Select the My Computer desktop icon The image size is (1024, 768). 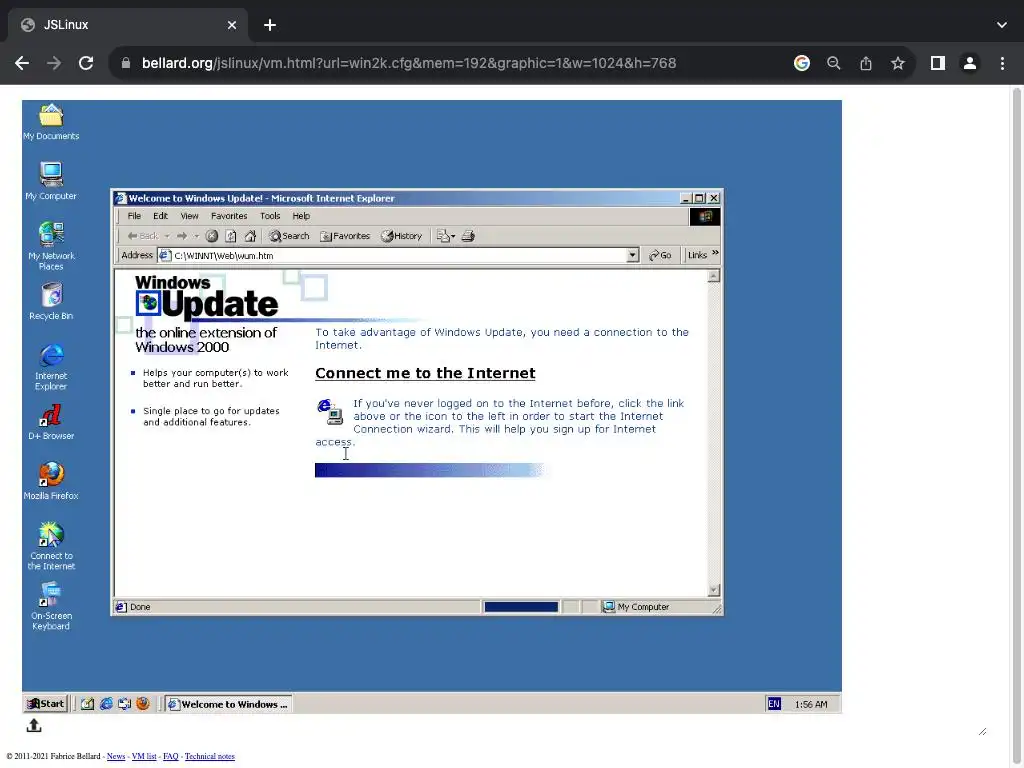[51, 181]
